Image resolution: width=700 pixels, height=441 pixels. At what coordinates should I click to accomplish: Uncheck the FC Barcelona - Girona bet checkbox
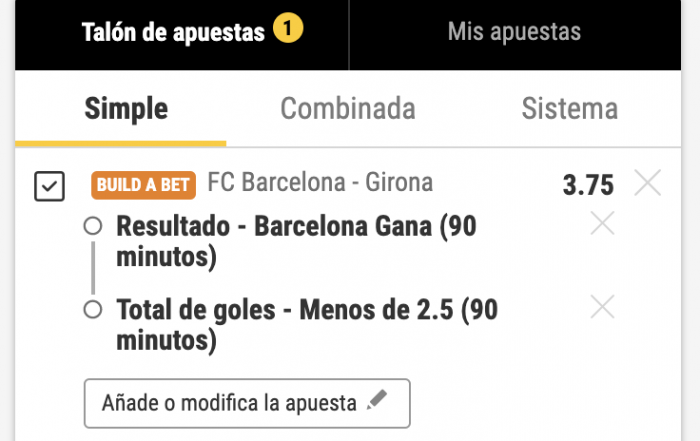click(x=49, y=186)
